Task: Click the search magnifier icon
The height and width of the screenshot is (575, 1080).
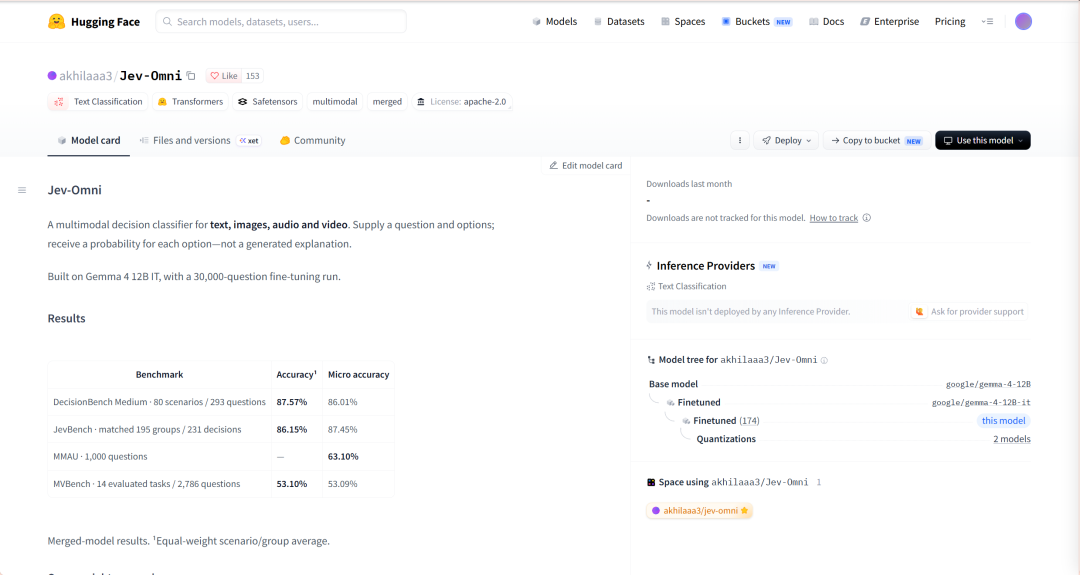Action: click(x=167, y=21)
